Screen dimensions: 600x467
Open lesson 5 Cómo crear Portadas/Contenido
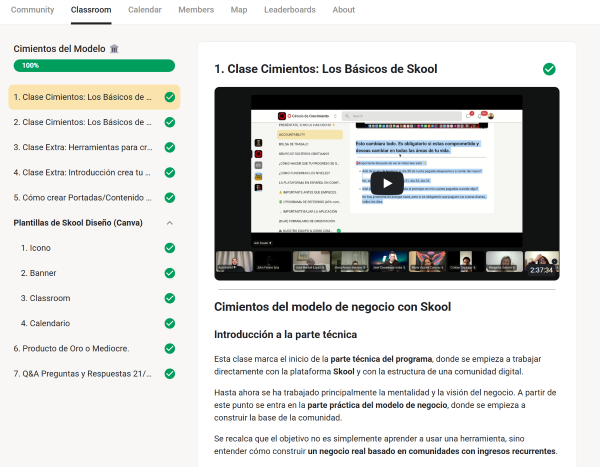(94, 198)
